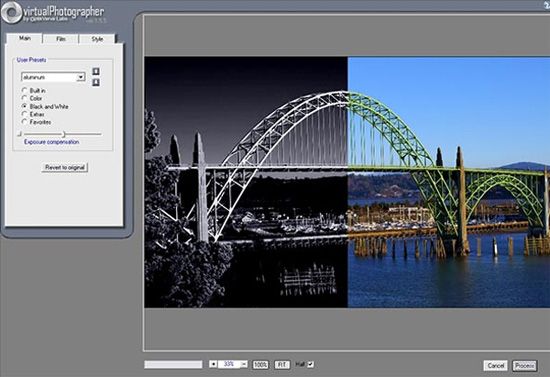550x377 pixels.
Task: Click the small zoom-in button right of 33%
Action: tap(244, 364)
